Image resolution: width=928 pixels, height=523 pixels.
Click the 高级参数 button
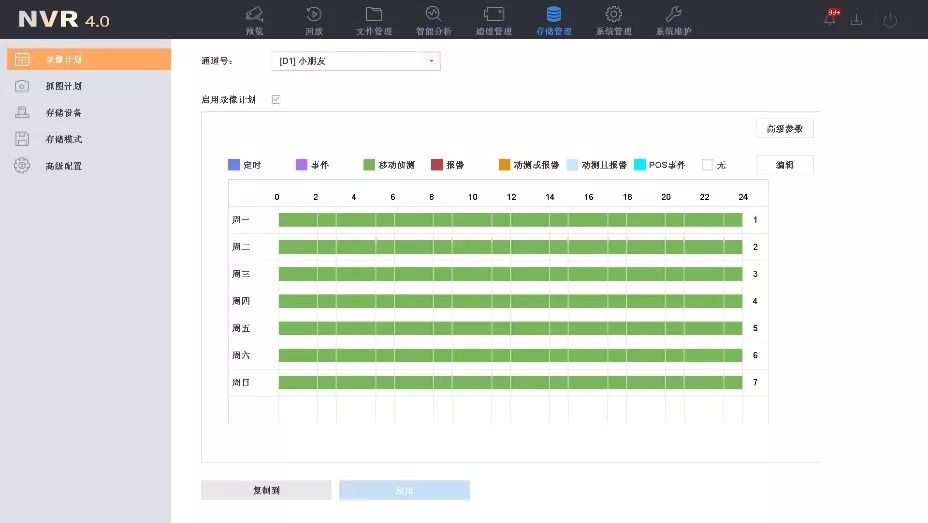pyautogui.click(x=784, y=128)
